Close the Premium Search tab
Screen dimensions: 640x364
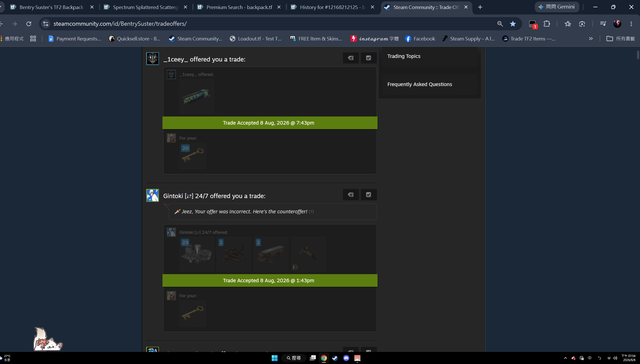point(279,7)
